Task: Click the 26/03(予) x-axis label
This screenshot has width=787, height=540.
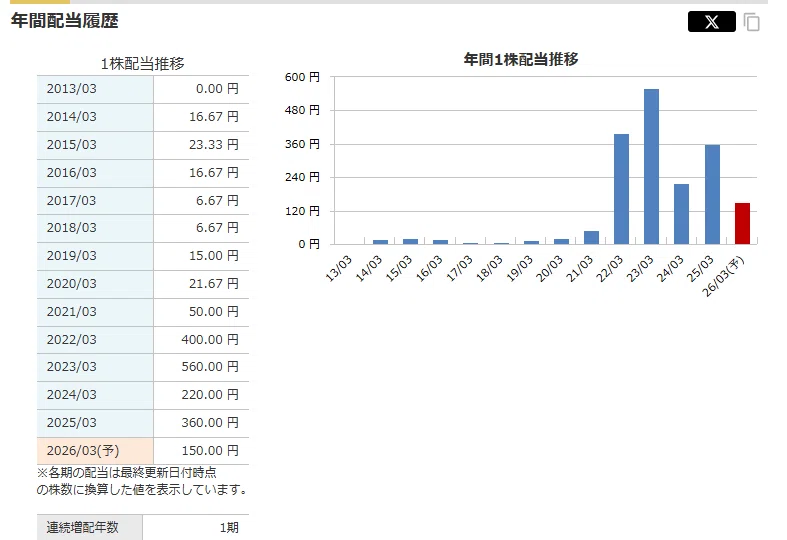Action: pos(723,276)
